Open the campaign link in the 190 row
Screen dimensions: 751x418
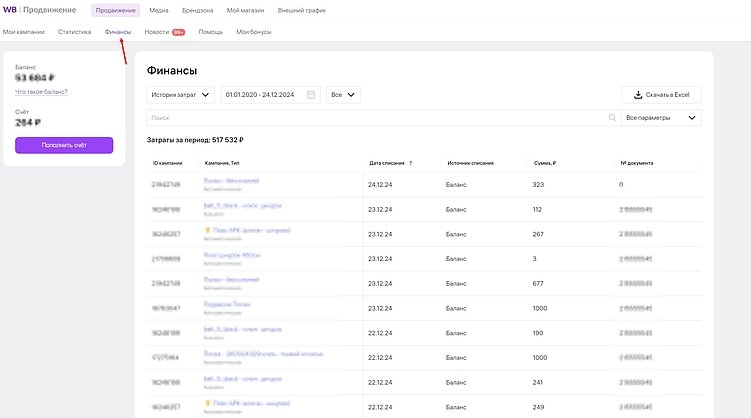click(242, 329)
